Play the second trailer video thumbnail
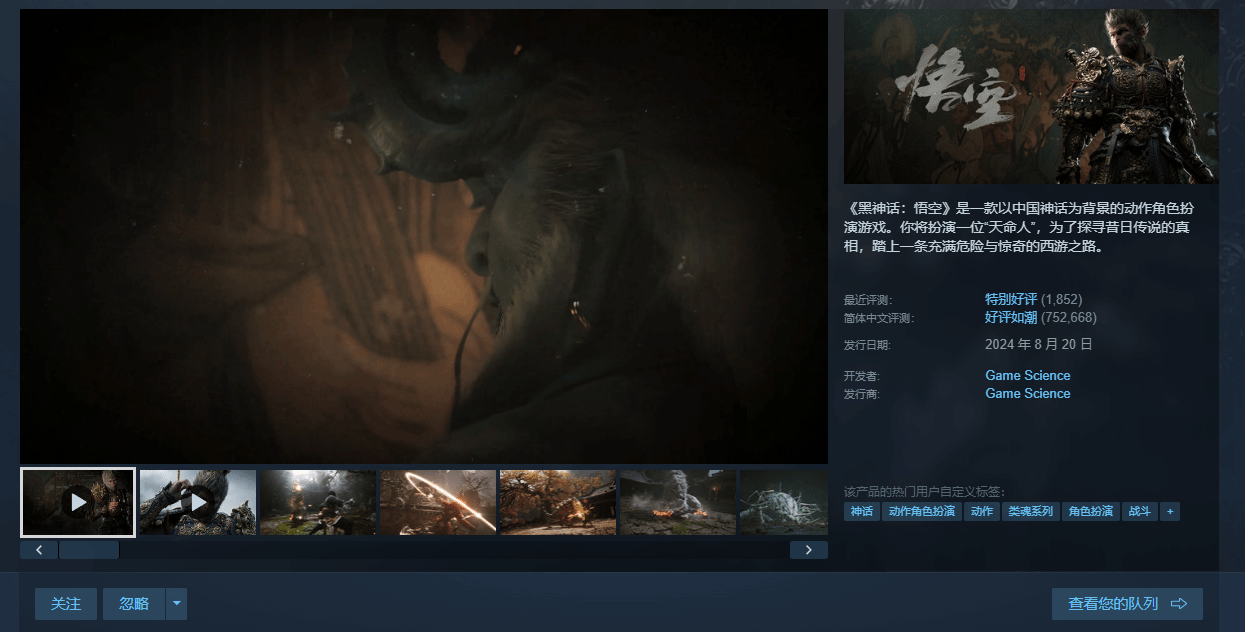Image resolution: width=1245 pixels, height=632 pixels. click(x=198, y=502)
